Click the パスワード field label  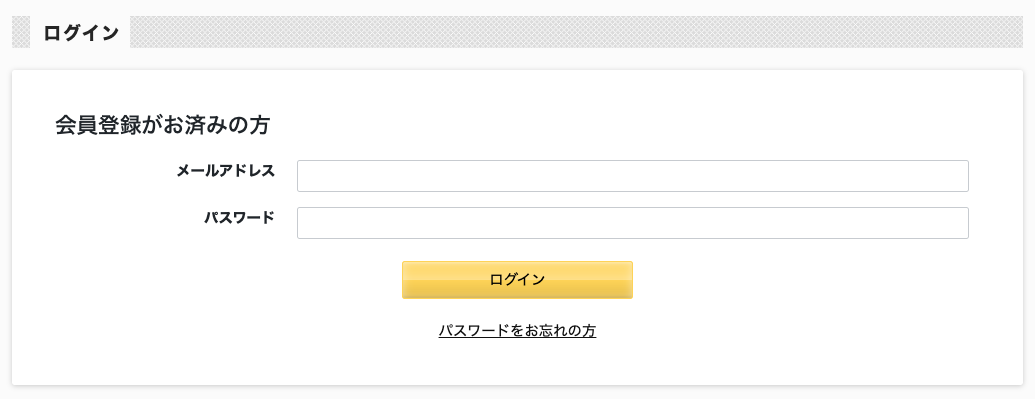click(239, 218)
